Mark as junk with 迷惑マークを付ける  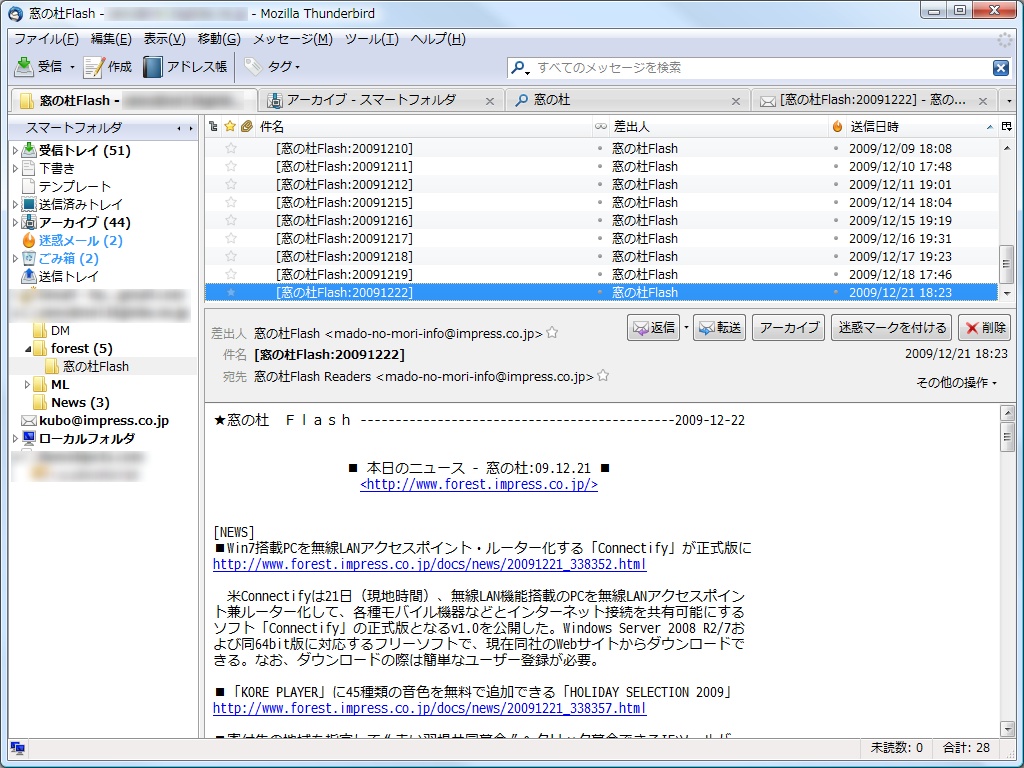(891, 327)
